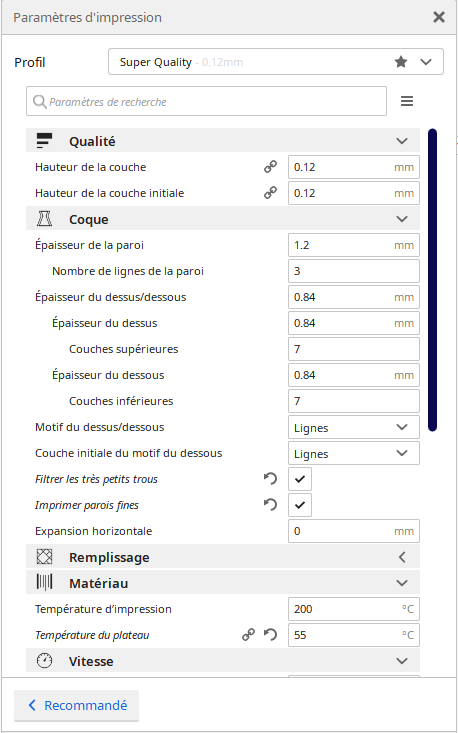Click the Épaisseur du dessus value field

point(354,323)
